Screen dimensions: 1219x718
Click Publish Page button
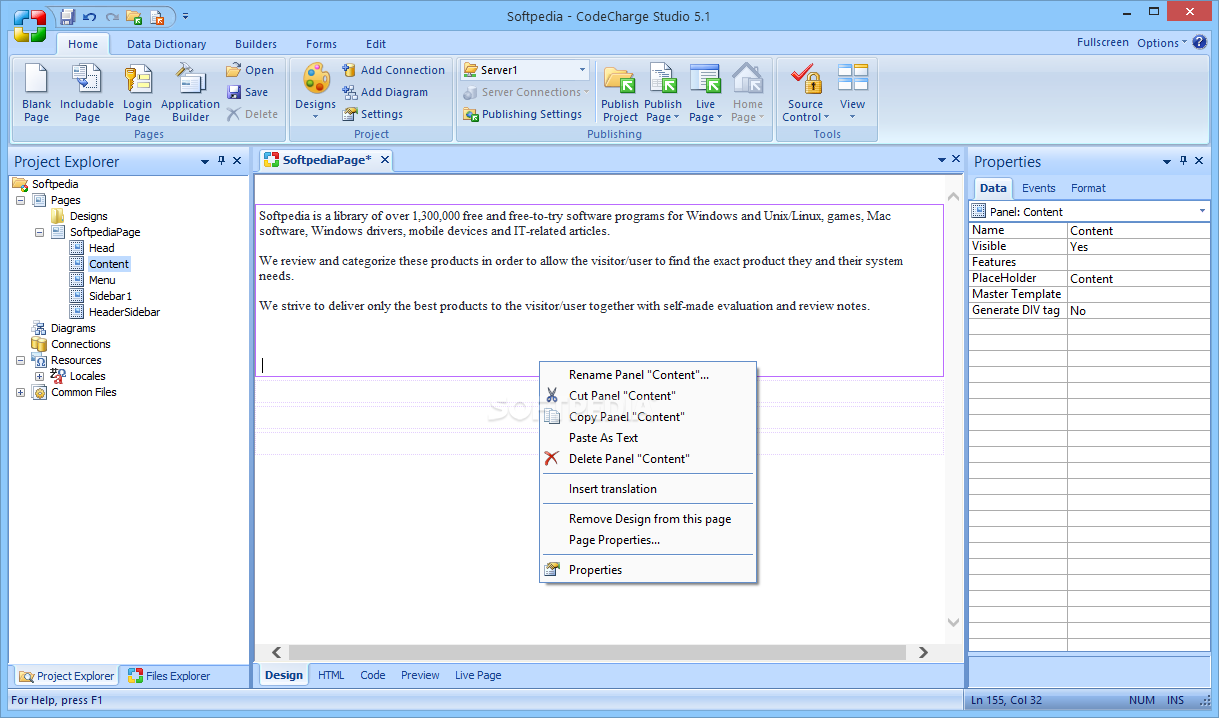tap(662, 92)
